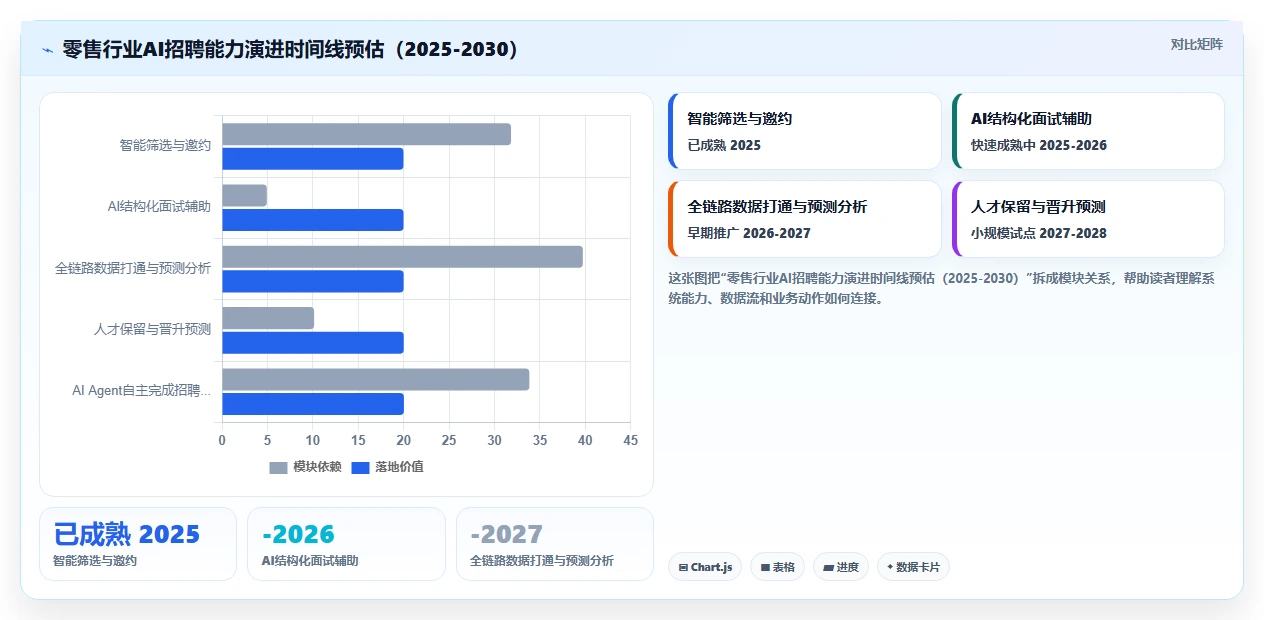This screenshot has width=1264, height=620.
Task: Click the gray bar for AI结构化面试辅助
Action: (244, 195)
